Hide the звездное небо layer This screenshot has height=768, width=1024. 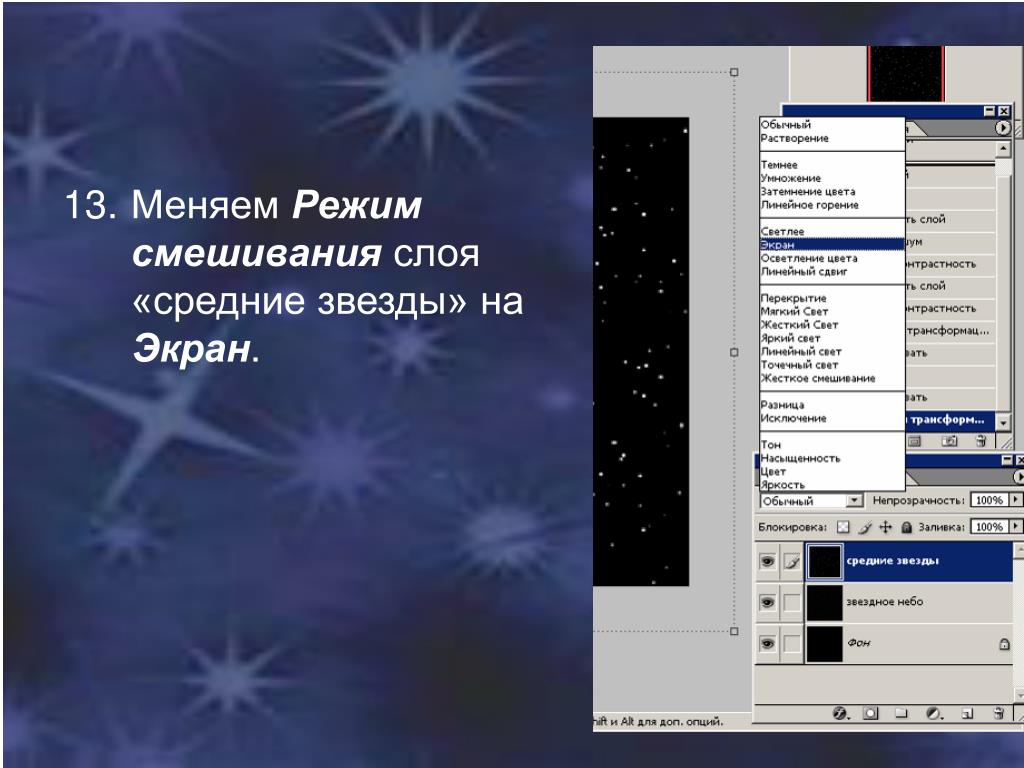(x=768, y=602)
